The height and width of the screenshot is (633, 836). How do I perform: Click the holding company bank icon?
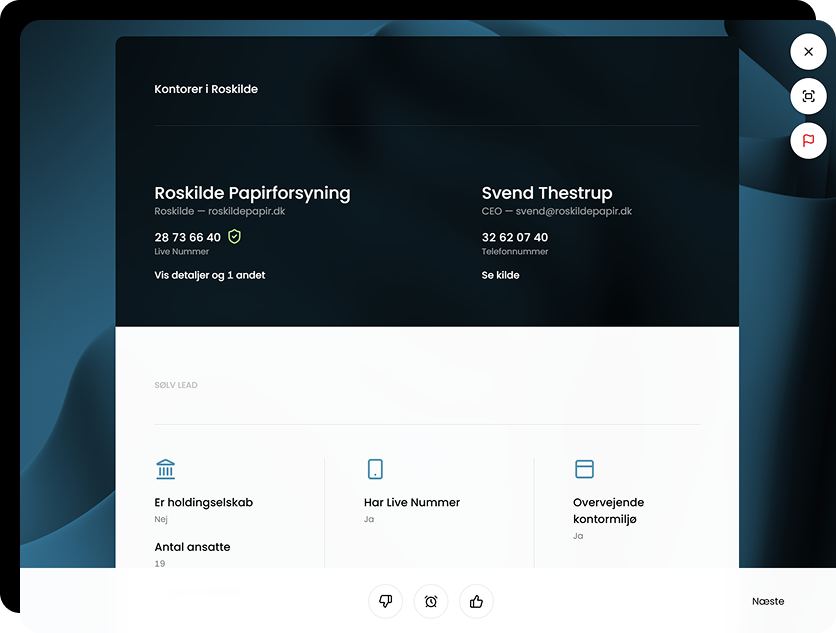point(166,469)
